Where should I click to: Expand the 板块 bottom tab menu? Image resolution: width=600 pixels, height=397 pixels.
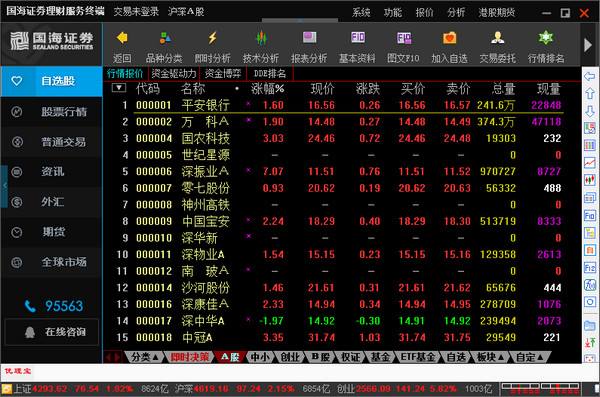click(490, 357)
